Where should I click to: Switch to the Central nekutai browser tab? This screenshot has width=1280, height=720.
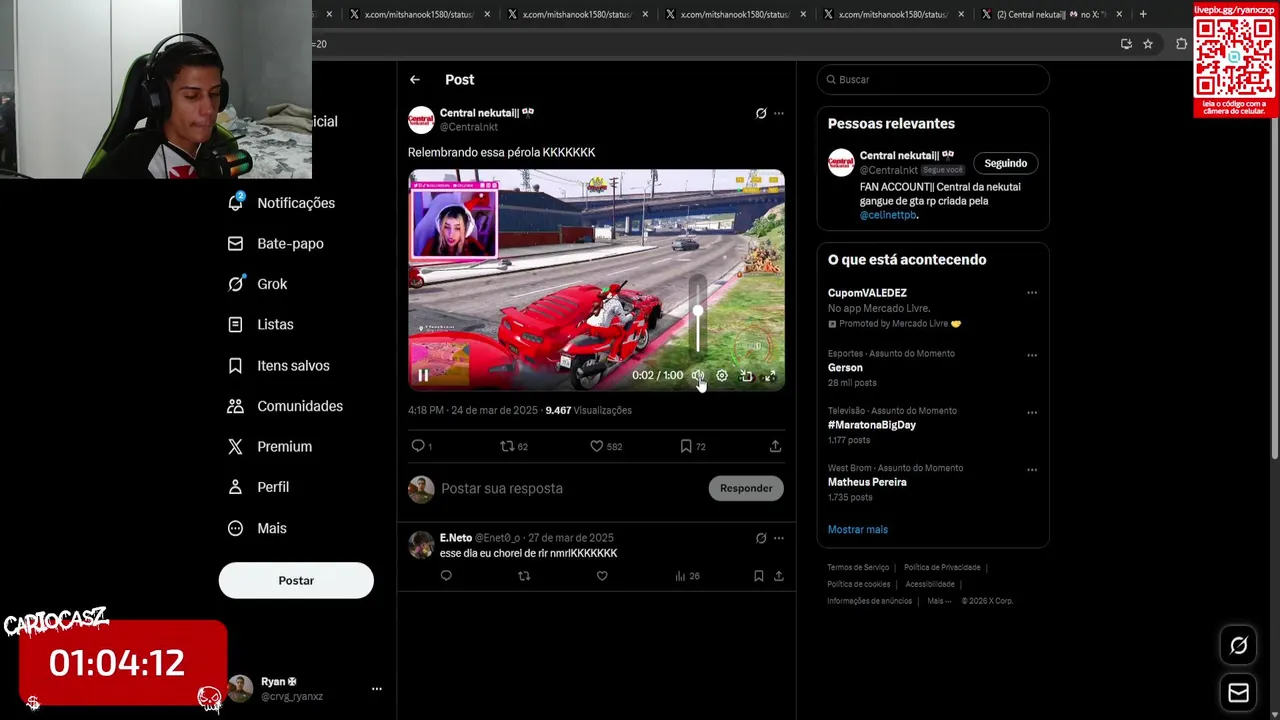[1050, 14]
